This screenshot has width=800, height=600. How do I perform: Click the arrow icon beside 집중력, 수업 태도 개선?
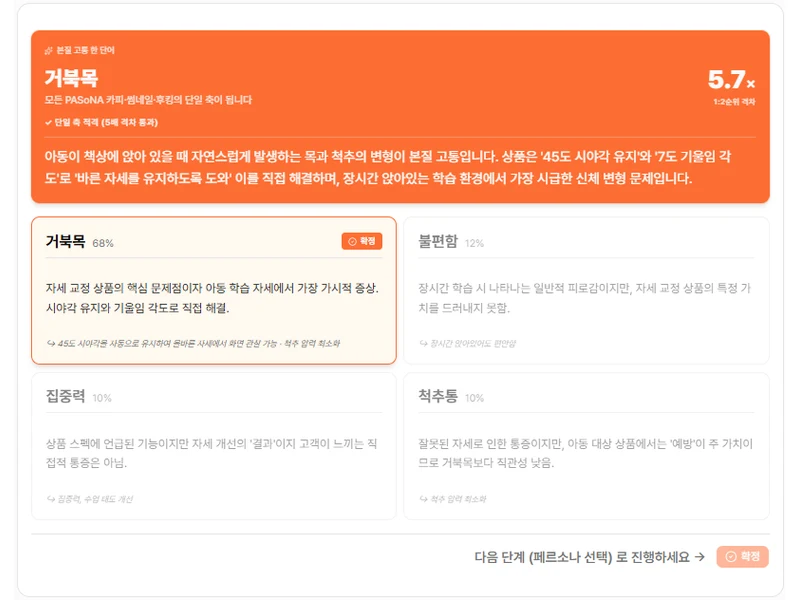click(x=51, y=499)
